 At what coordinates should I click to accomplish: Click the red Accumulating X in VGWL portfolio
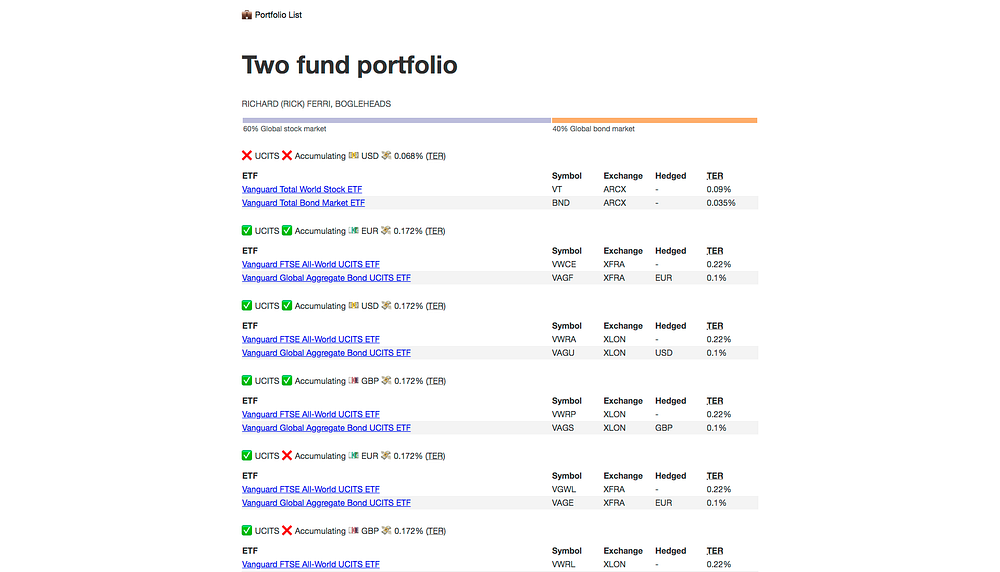click(x=287, y=455)
